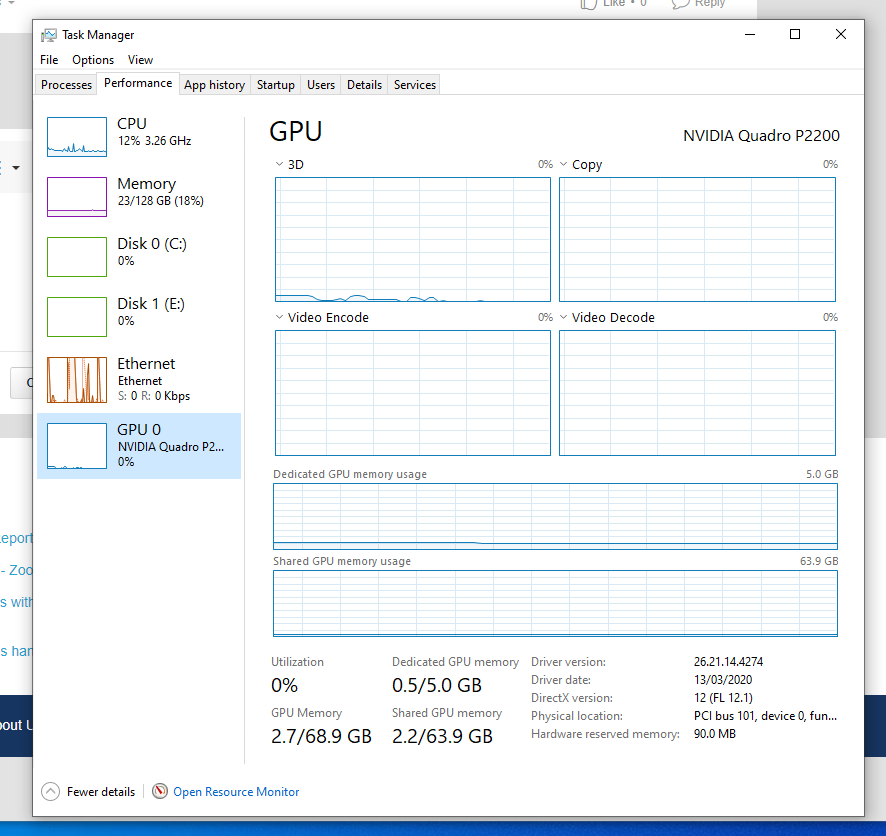Screen dimensions: 886x836
Task: Click the red Resource Monitor icon
Action: [160, 791]
